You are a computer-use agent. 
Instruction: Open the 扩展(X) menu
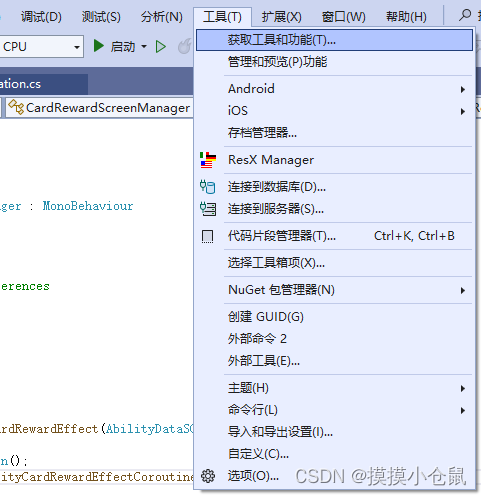pos(281,16)
